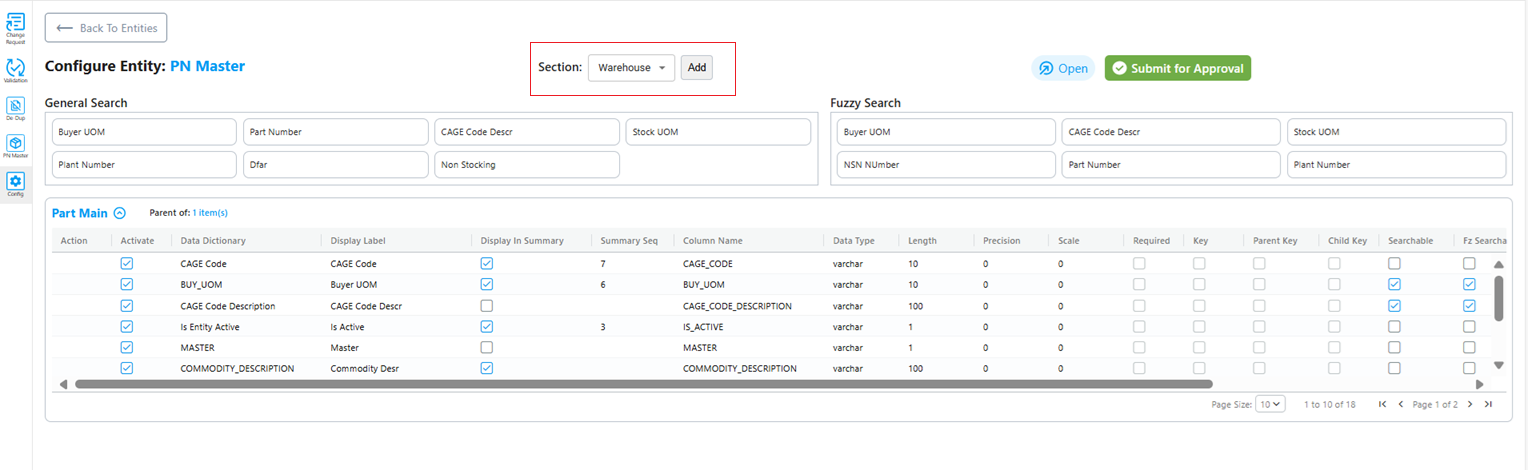Select Plant Number in General Search
This screenshot has width=1528, height=470.
(x=144, y=165)
